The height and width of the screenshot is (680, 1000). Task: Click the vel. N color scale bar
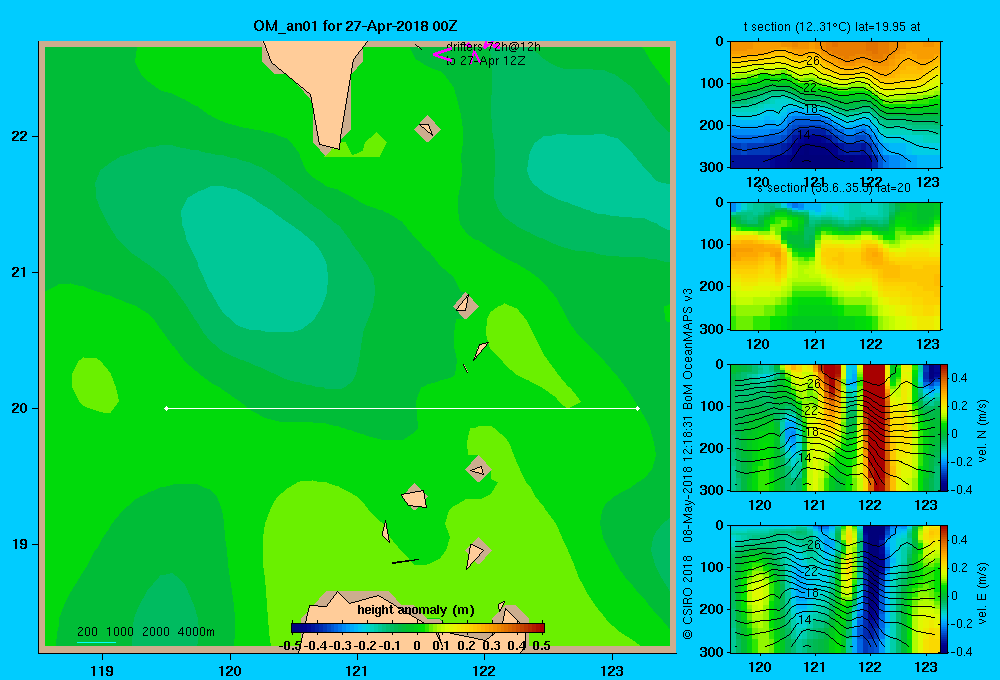pos(945,427)
